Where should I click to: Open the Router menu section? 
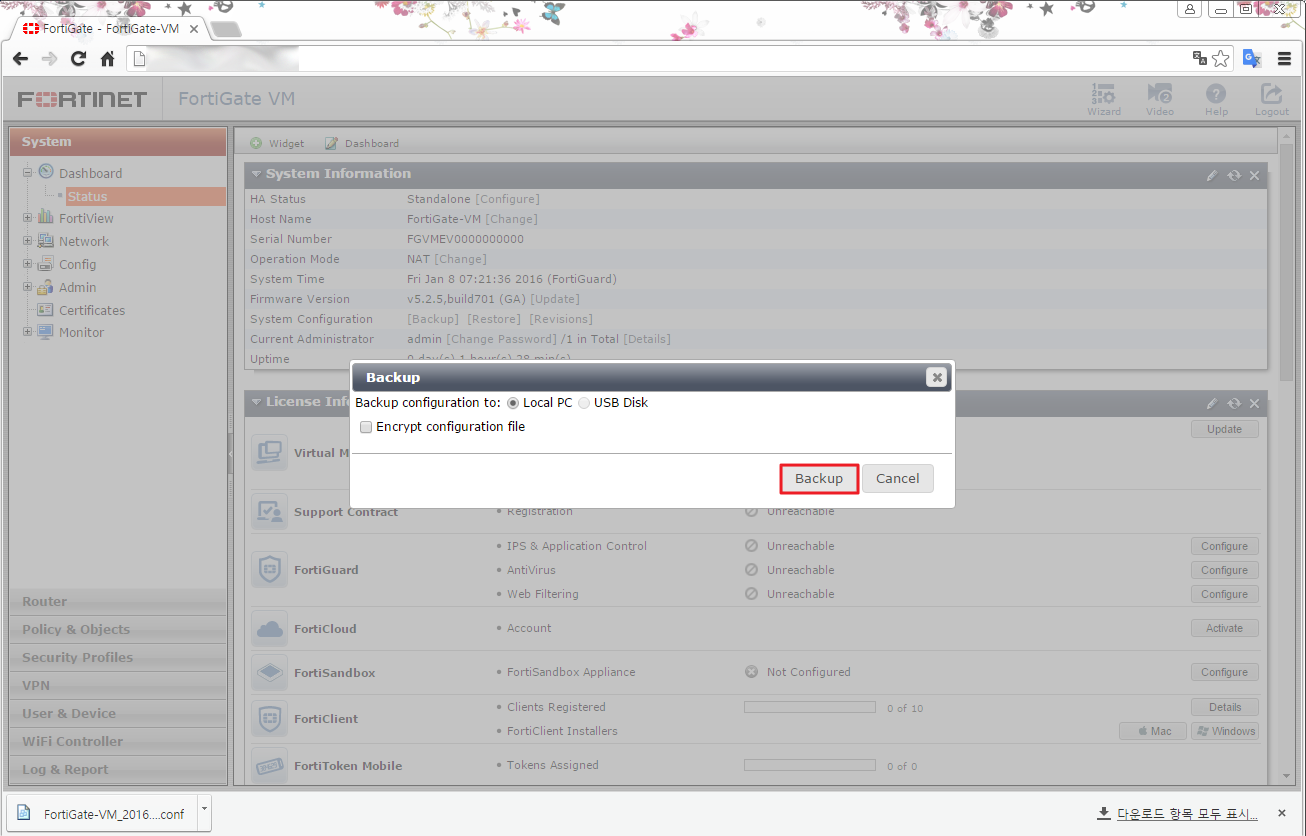118,601
